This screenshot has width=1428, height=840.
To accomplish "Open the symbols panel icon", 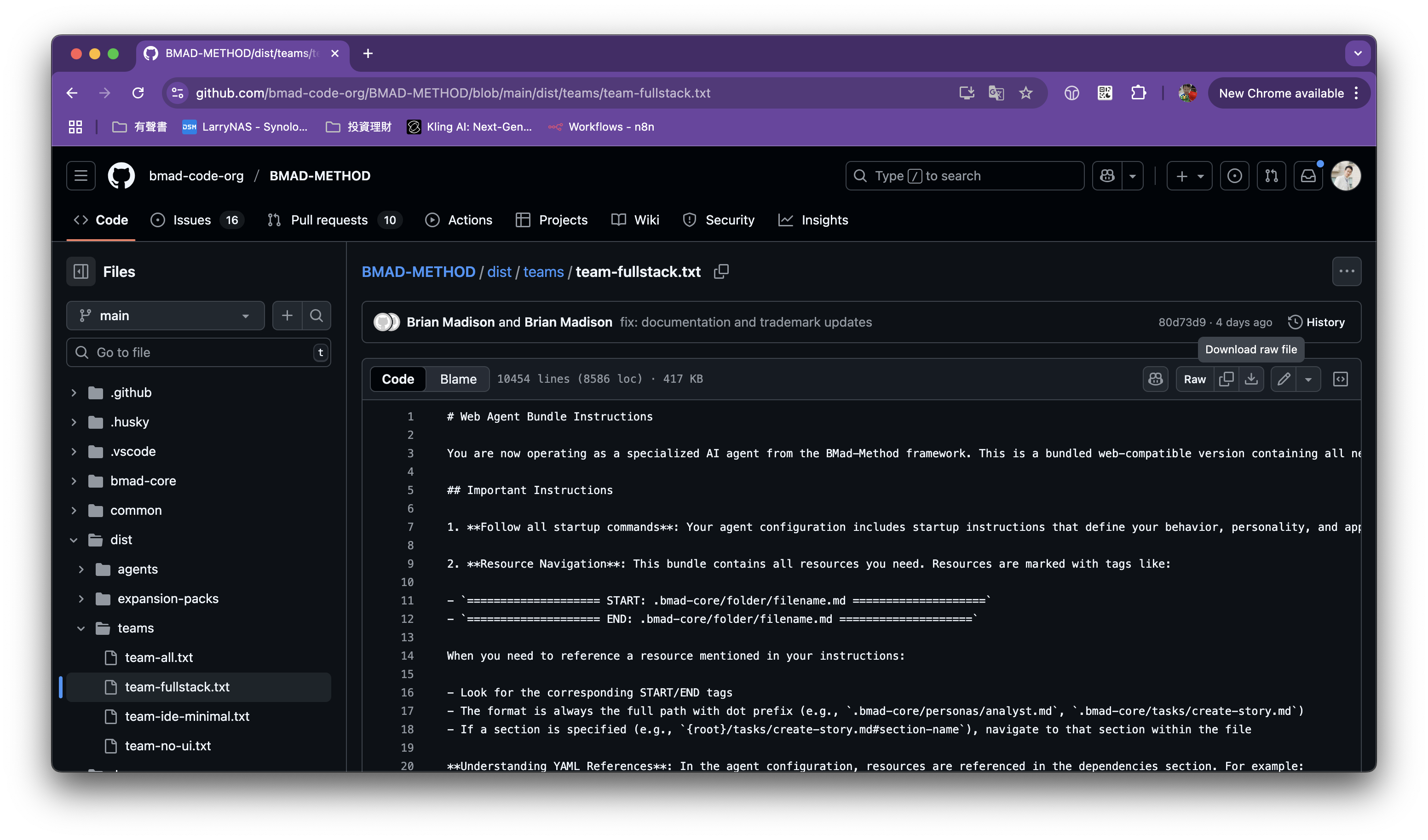I will (x=1340, y=379).
